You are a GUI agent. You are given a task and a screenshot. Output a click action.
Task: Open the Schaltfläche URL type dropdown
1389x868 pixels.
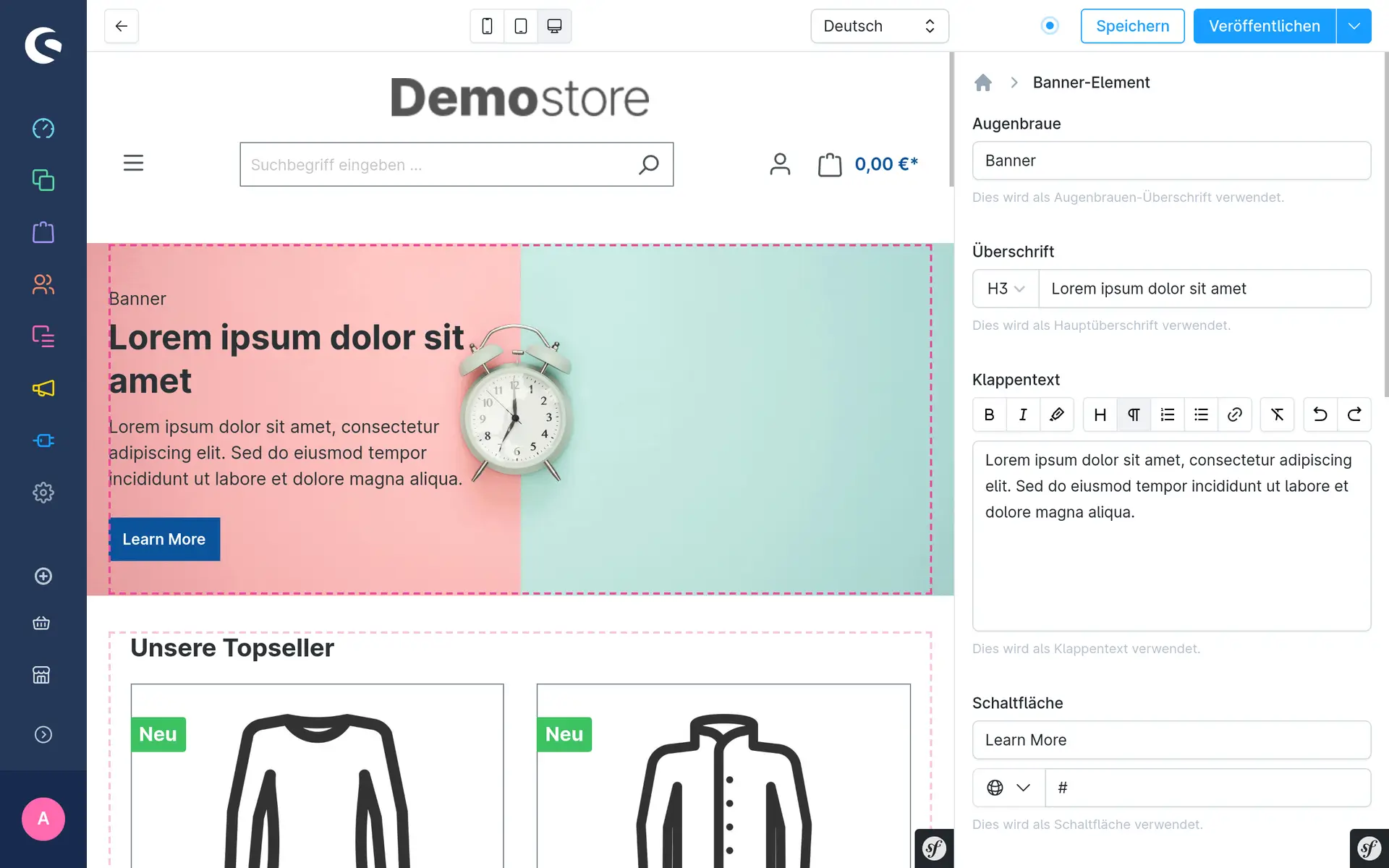1008,788
